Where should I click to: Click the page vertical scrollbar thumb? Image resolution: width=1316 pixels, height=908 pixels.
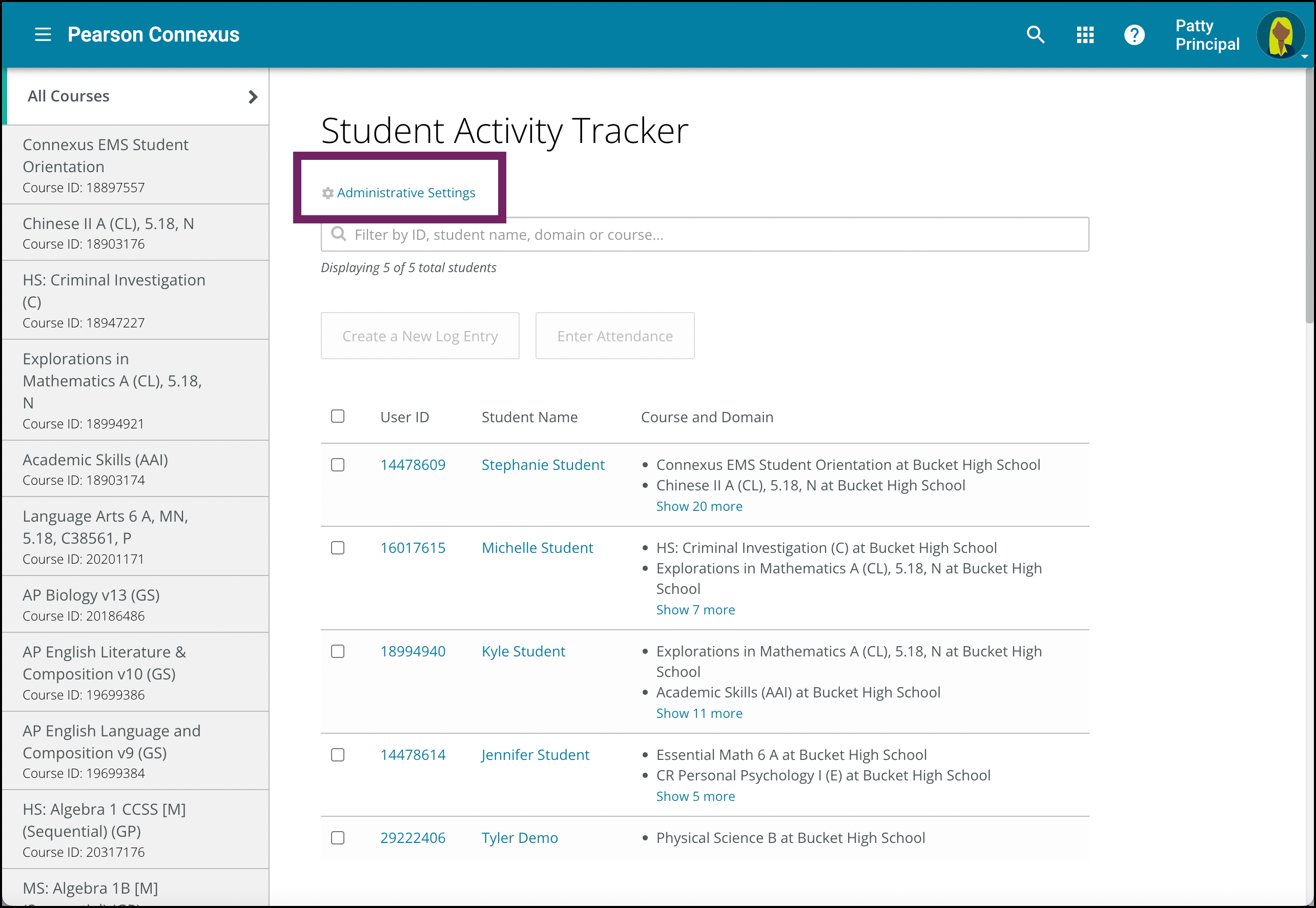[1309, 196]
